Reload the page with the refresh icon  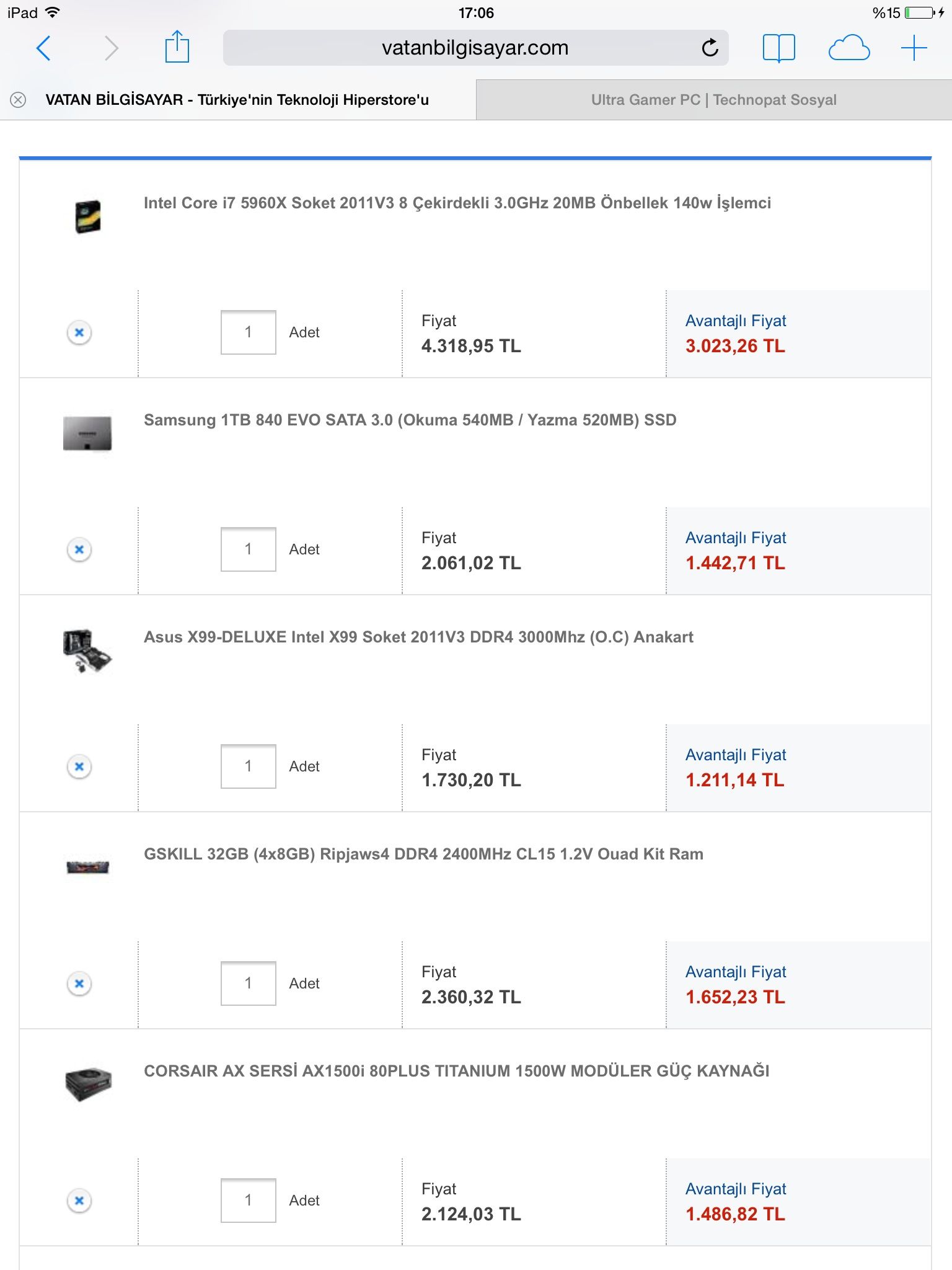[710, 48]
